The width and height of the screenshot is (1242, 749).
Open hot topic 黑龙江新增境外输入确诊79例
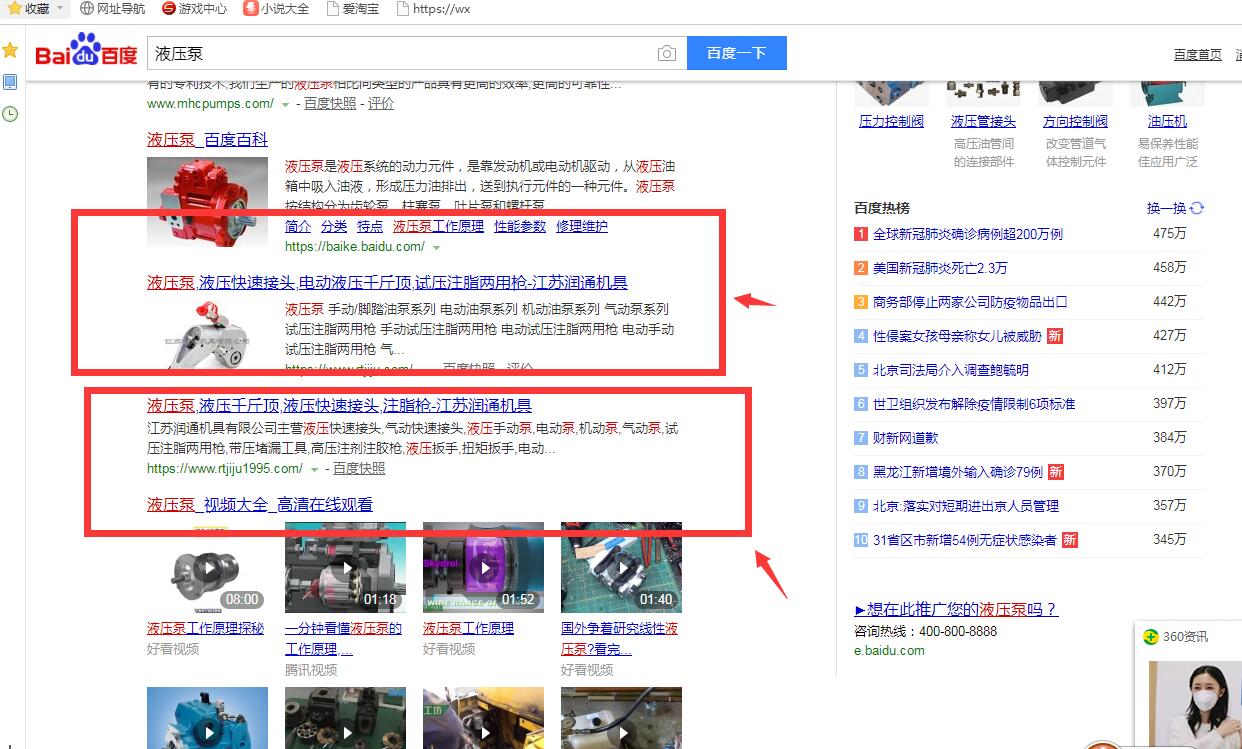[958, 472]
